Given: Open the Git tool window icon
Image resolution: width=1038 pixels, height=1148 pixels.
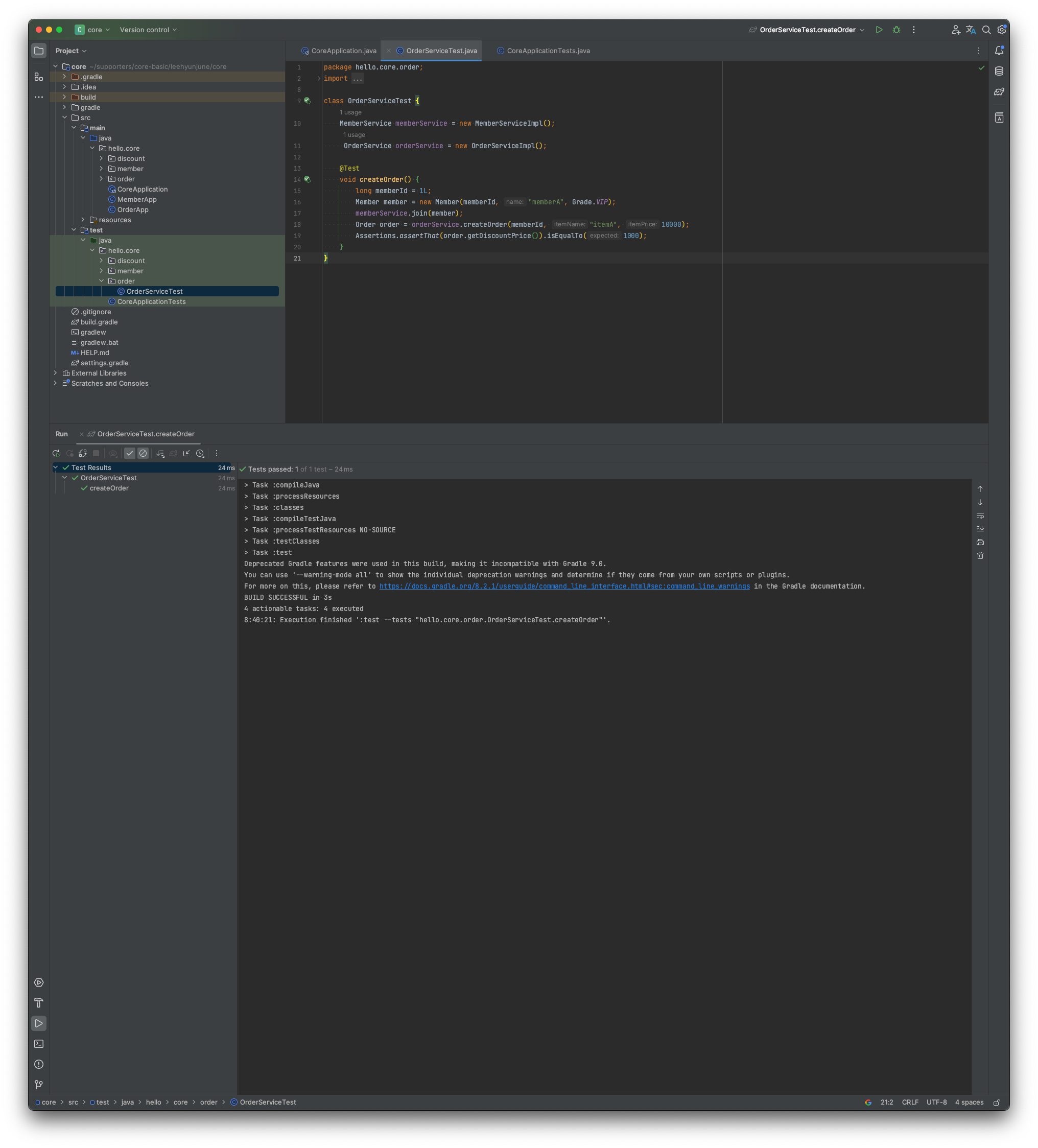Looking at the screenshot, I should pos(39,1085).
